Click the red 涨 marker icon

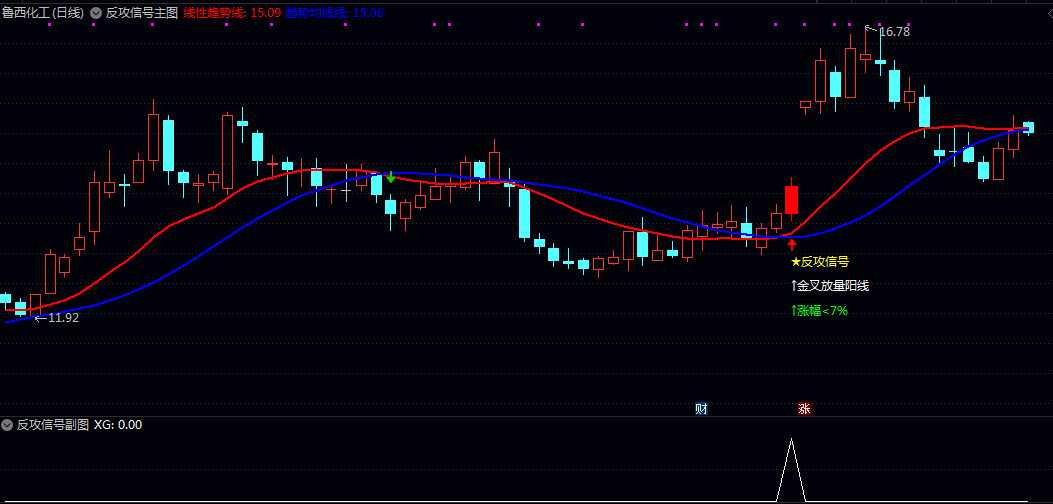click(805, 409)
